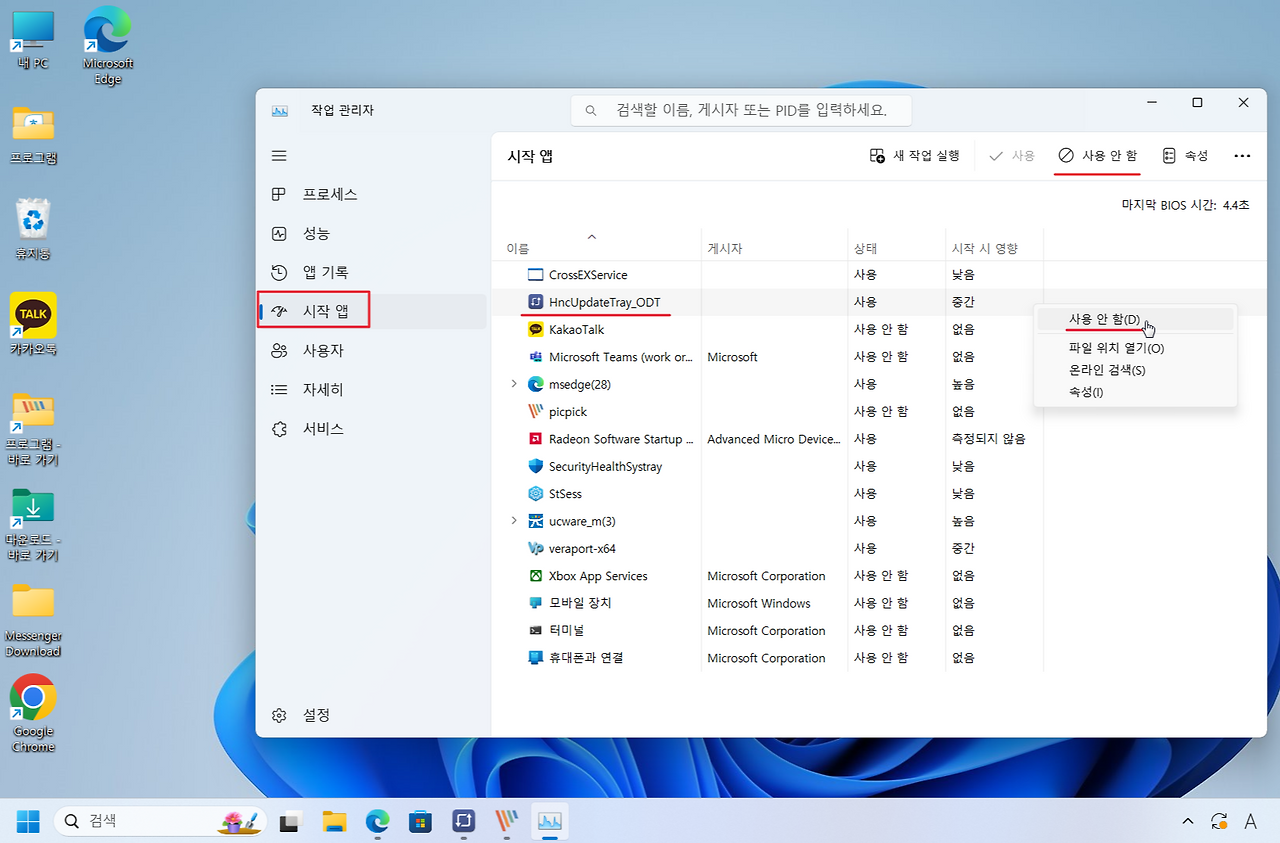Switch to the 성능 page
The image size is (1280, 843).
[372, 233]
